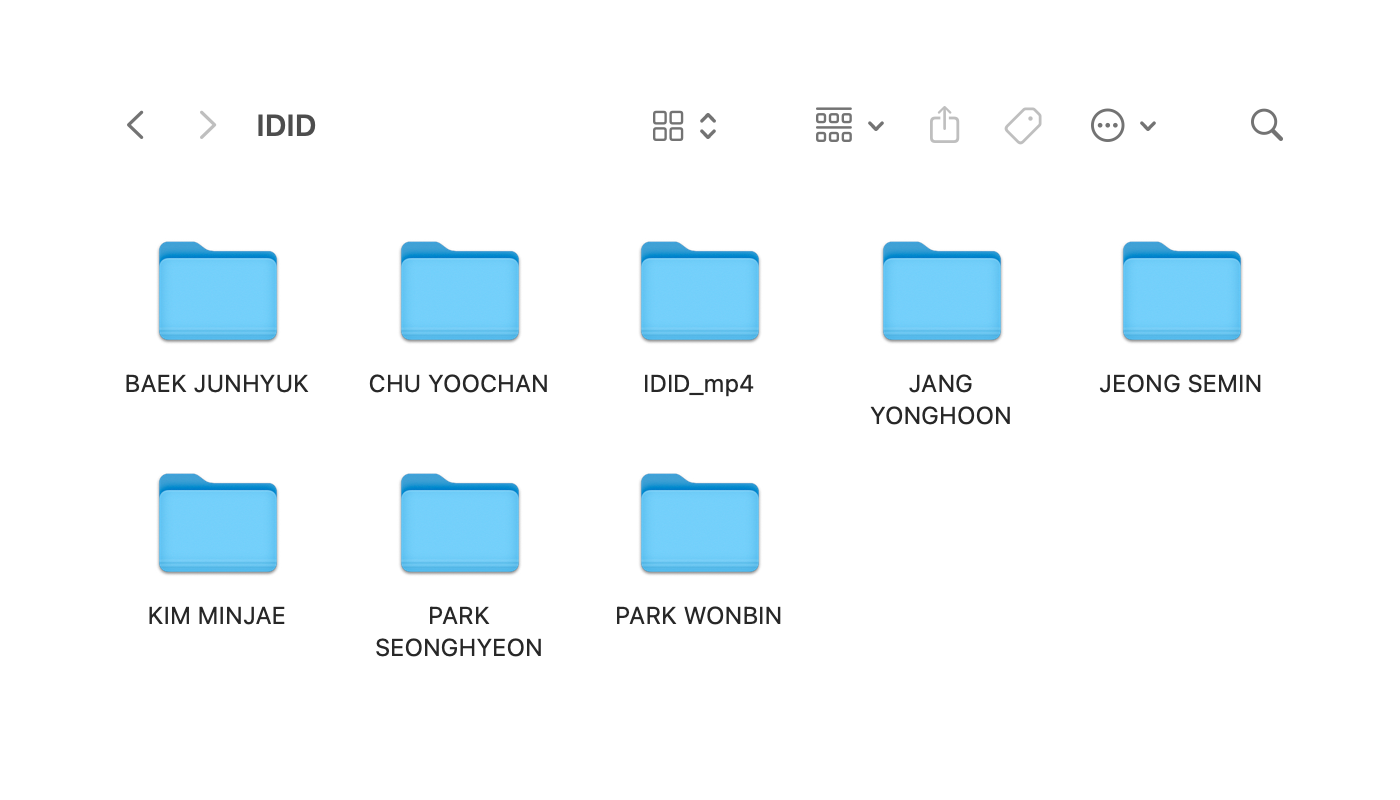Viewport: 1400px width, 800px height.
Task: Select the BAEK JUNHYUK folder icon
Action: click(218, 292)
